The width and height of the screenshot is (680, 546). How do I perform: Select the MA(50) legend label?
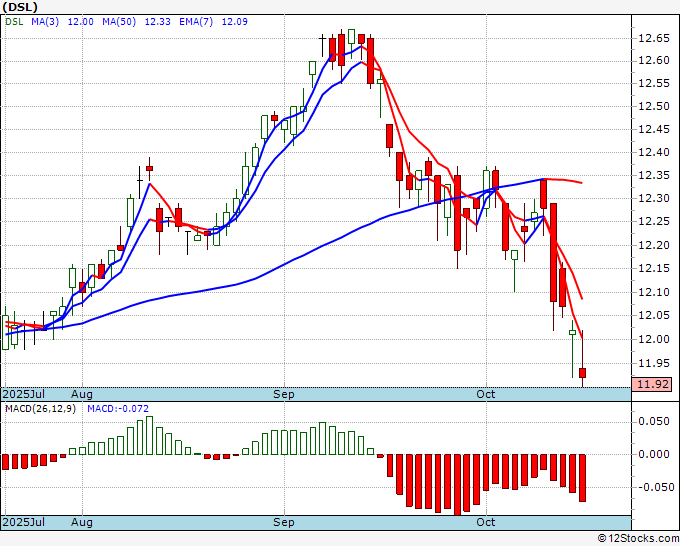click(x=119, y=22)
